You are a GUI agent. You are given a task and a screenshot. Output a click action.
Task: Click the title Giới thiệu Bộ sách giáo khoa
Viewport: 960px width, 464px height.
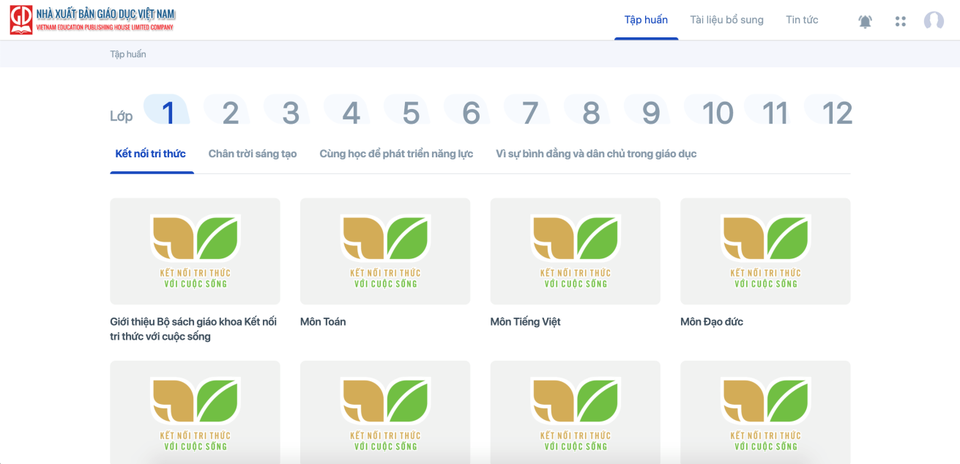193,329
